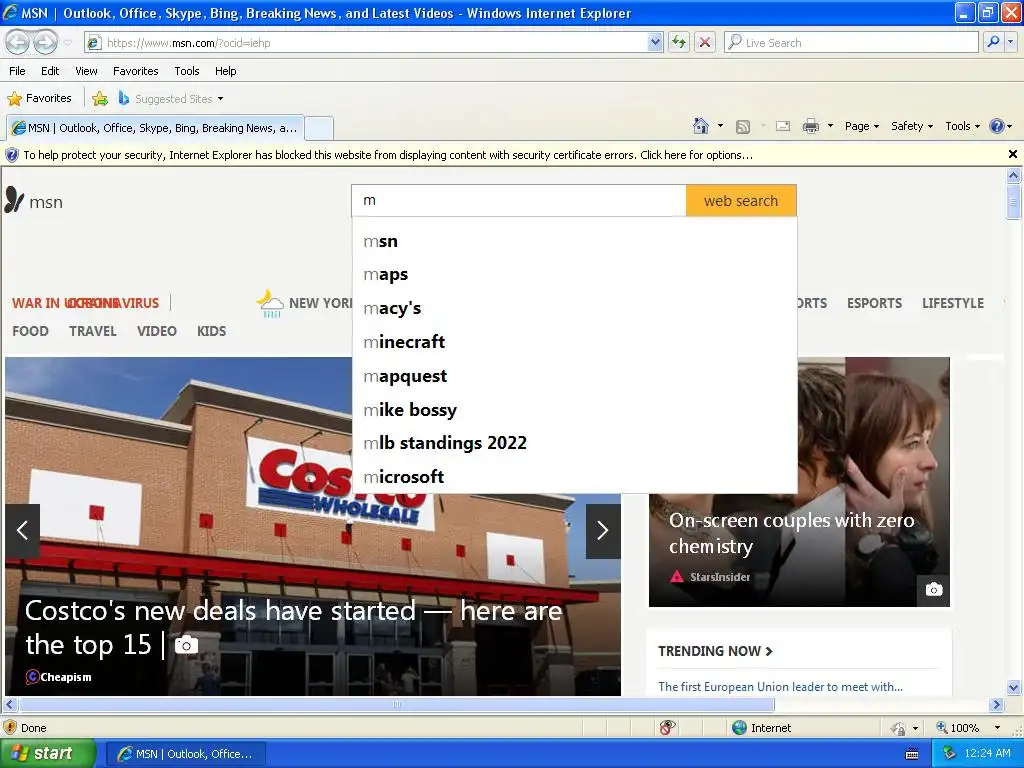Screen dimensions: 1024x768
Task: Go to Home page house icon
Action: tap(701, 126)
